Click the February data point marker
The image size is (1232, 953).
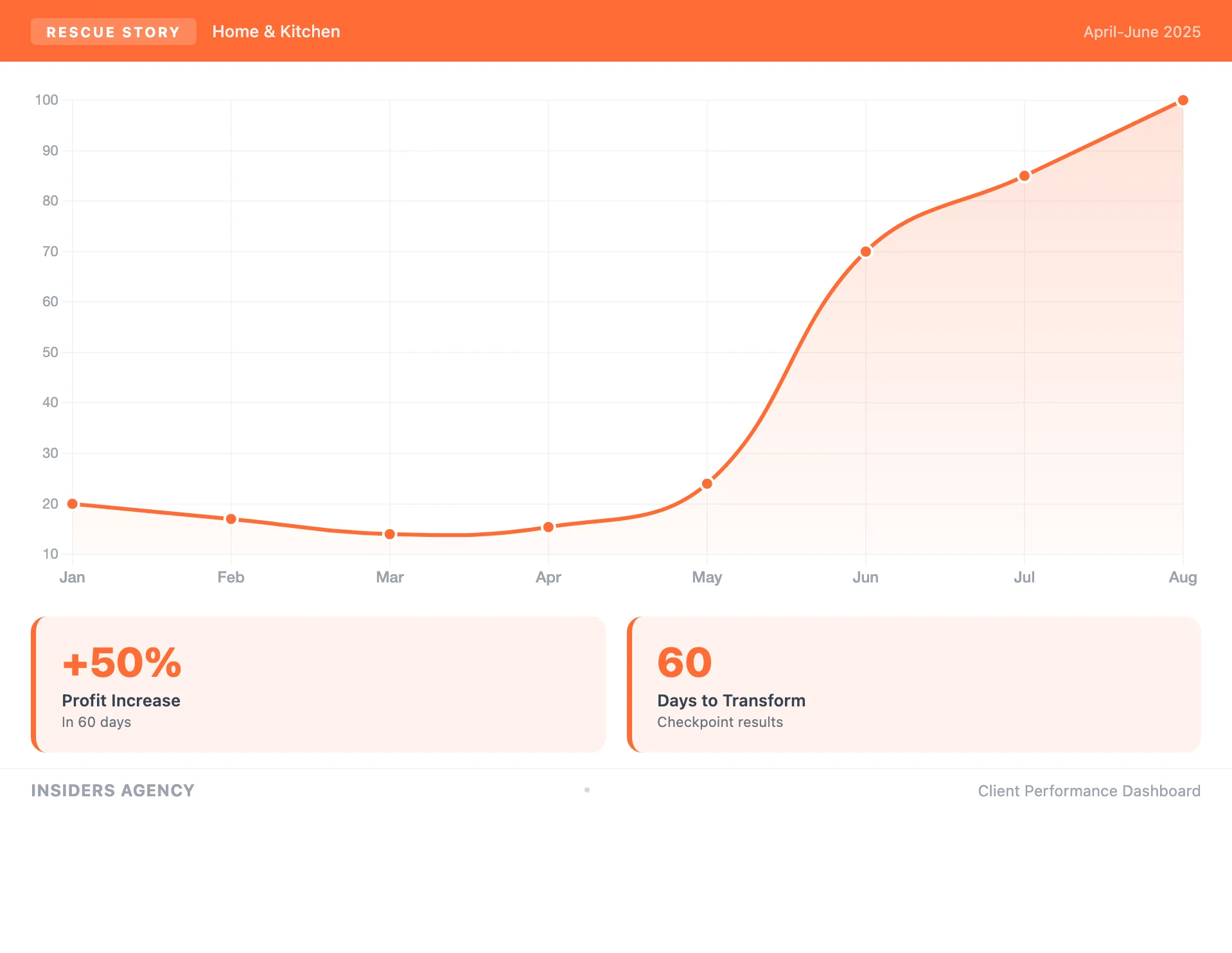(231, 519)
